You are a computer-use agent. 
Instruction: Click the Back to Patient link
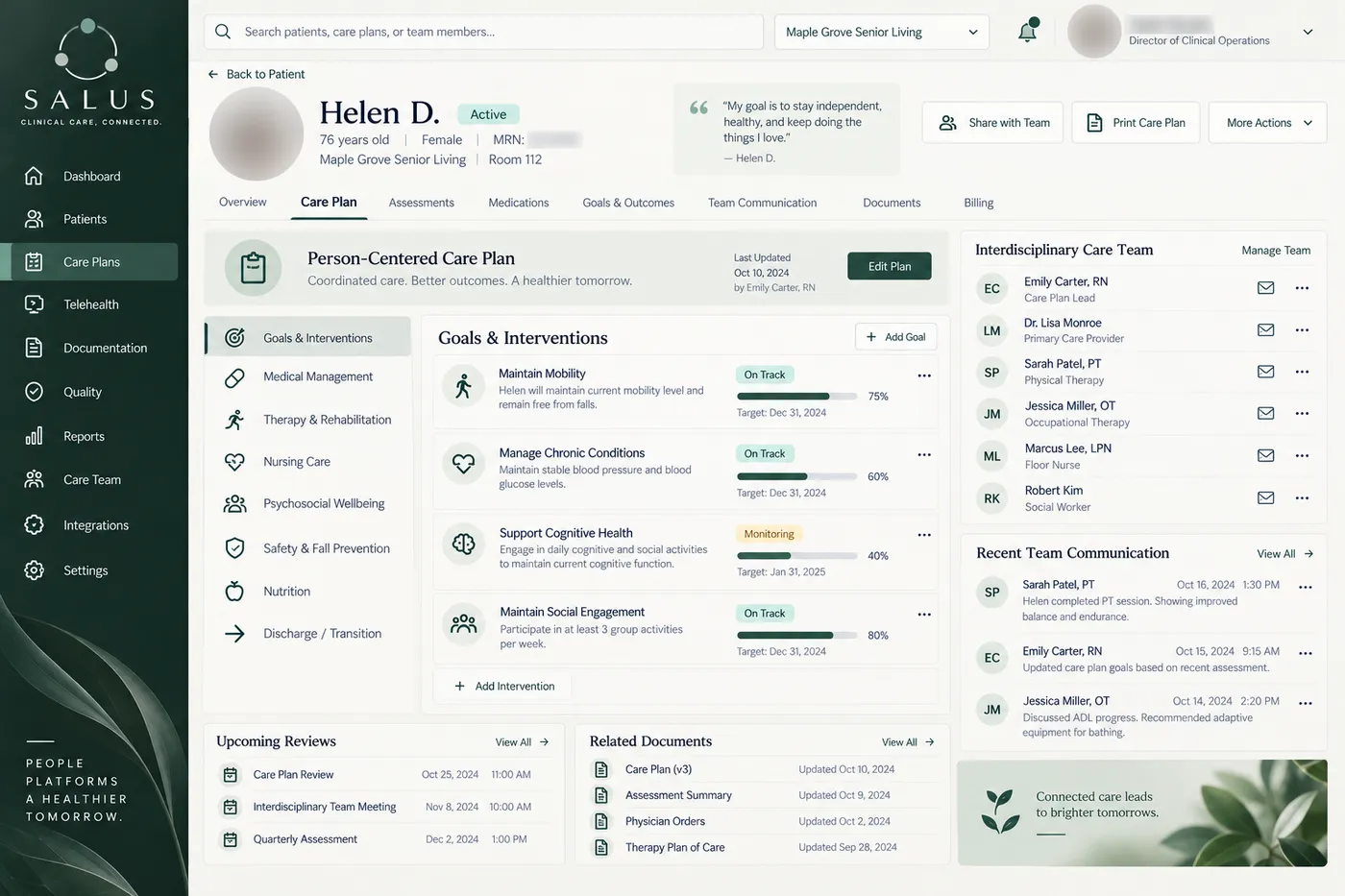257,74
